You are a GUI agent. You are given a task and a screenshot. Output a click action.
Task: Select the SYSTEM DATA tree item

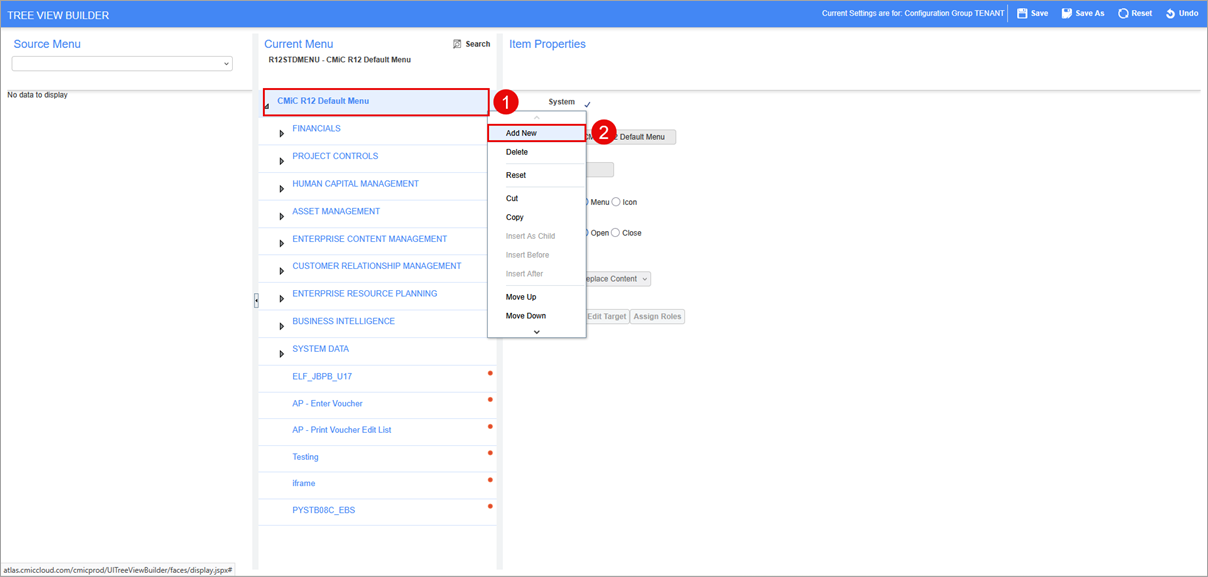point(320,349)
